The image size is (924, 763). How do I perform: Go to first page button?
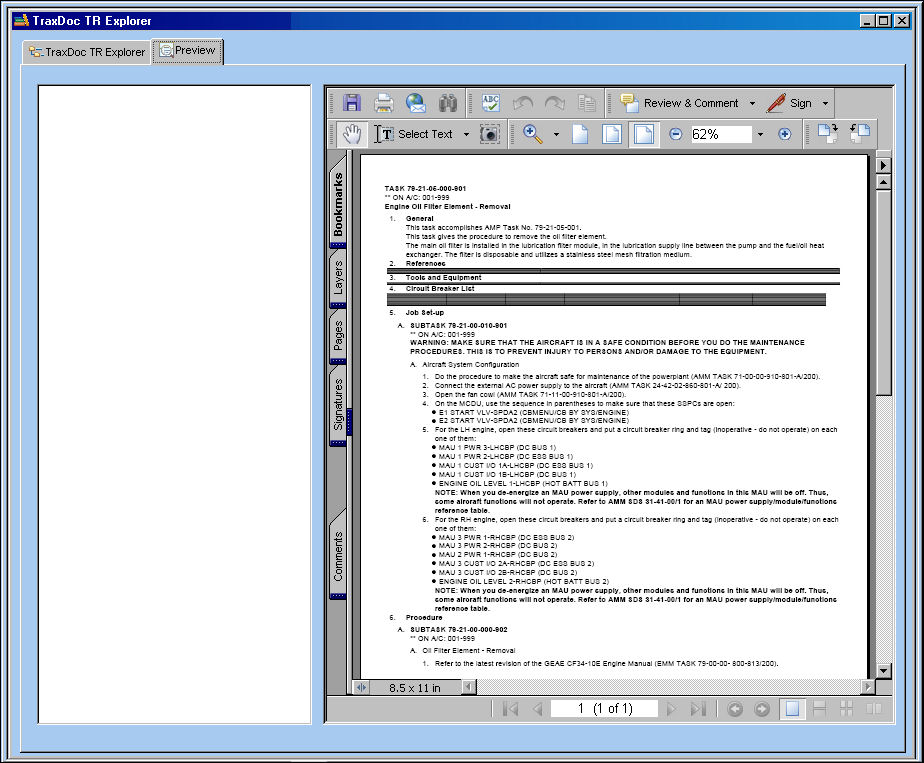[x=510, y=709]
